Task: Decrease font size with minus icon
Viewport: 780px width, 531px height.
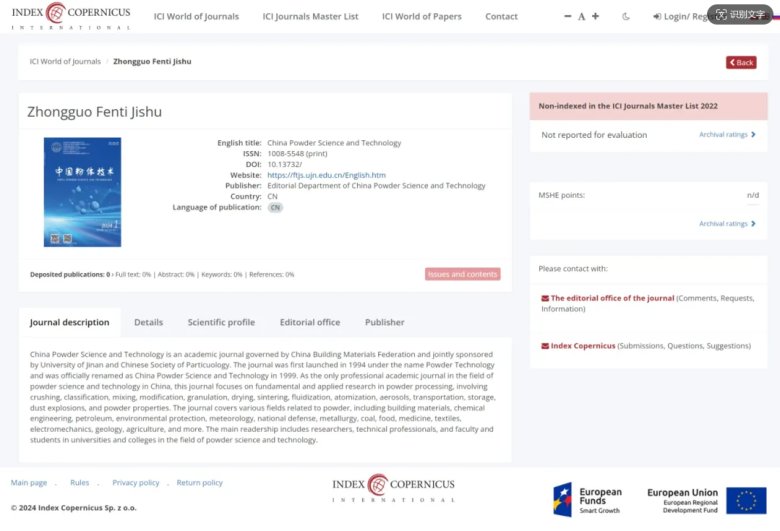Action: tap(568, 16)
